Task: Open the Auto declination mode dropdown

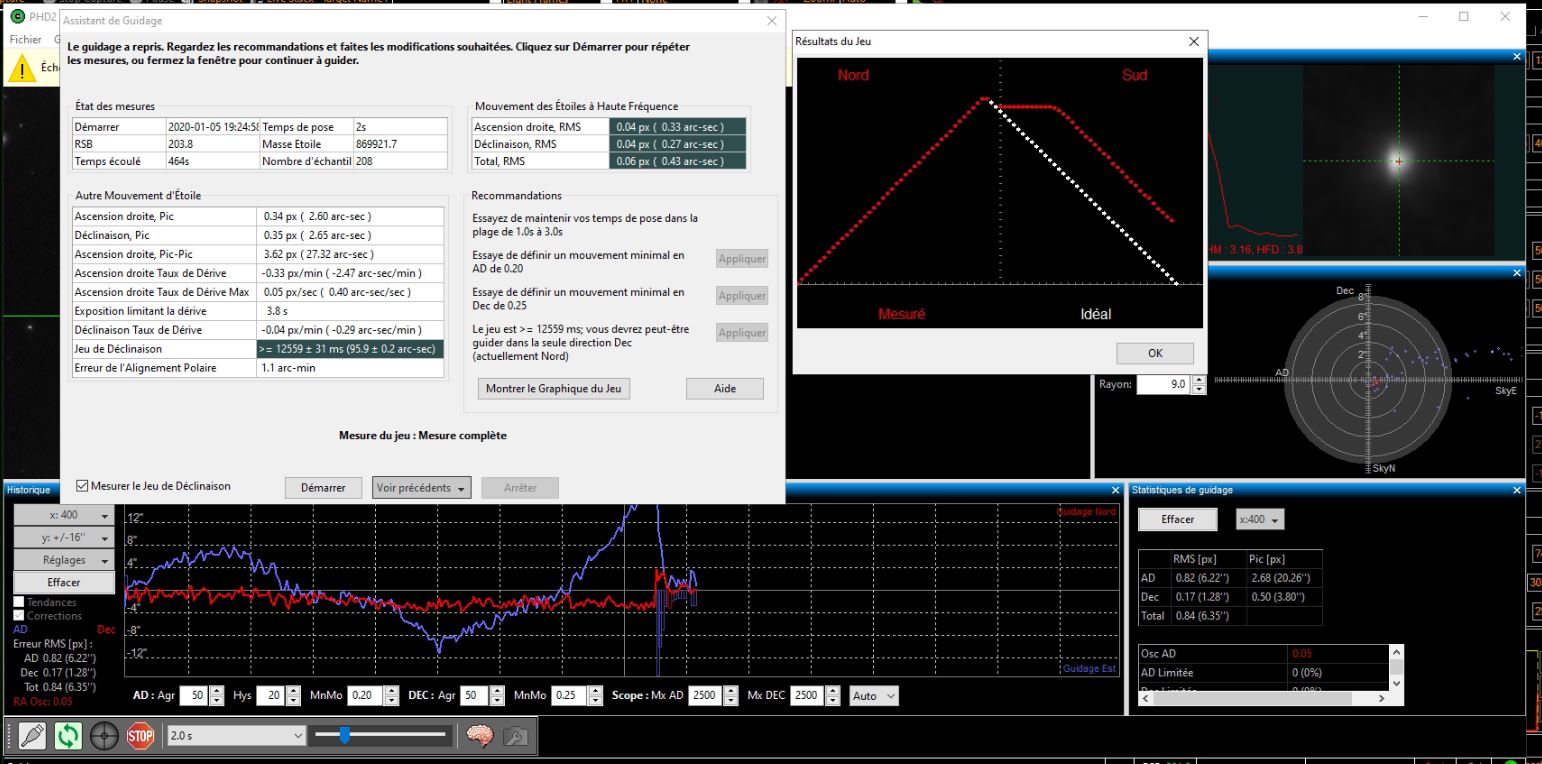Action: (873, 695)
